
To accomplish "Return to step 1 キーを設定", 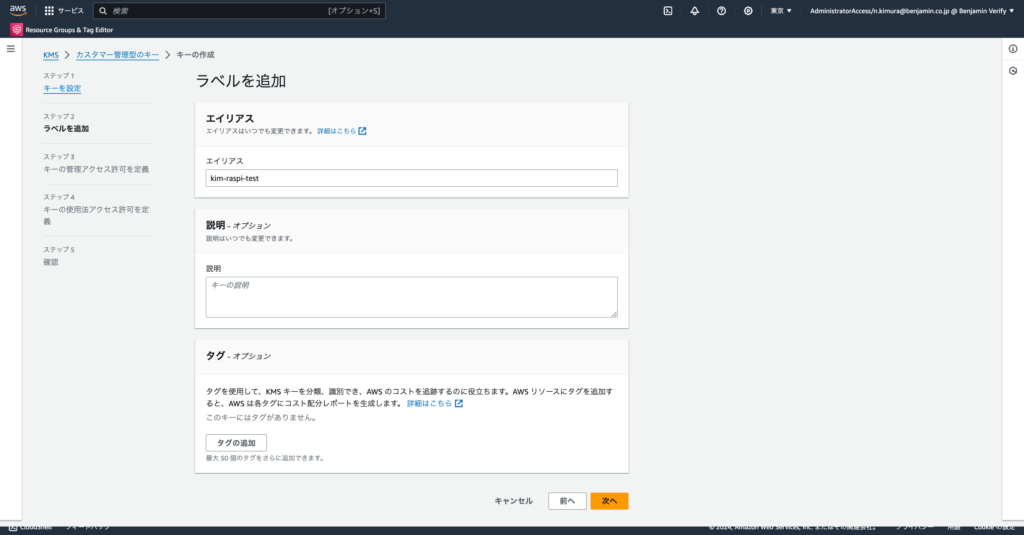I will click(x=62, y=88).
